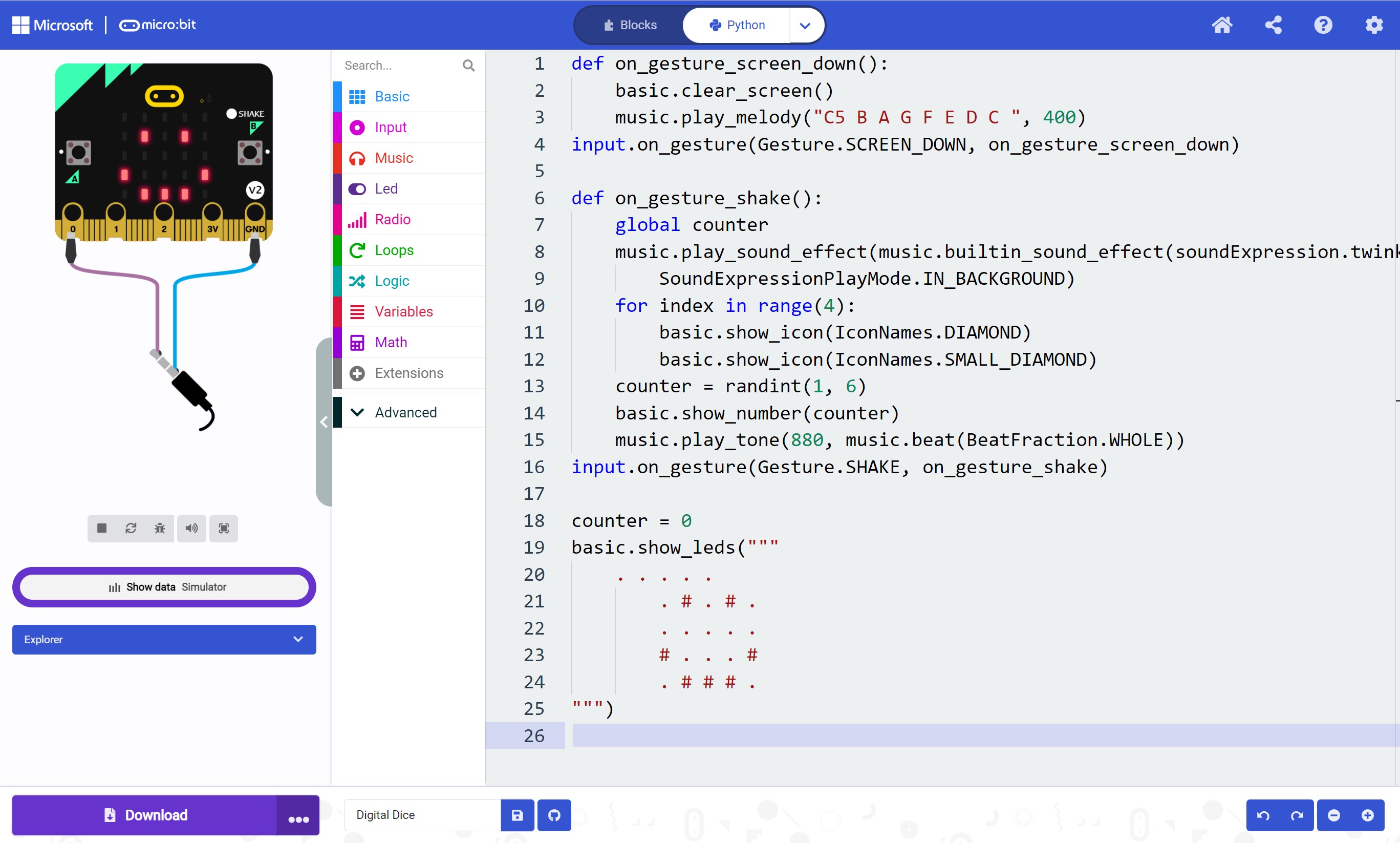Mute the simulator audio
Screen dimensions: 1400x843
pos(191,529)
